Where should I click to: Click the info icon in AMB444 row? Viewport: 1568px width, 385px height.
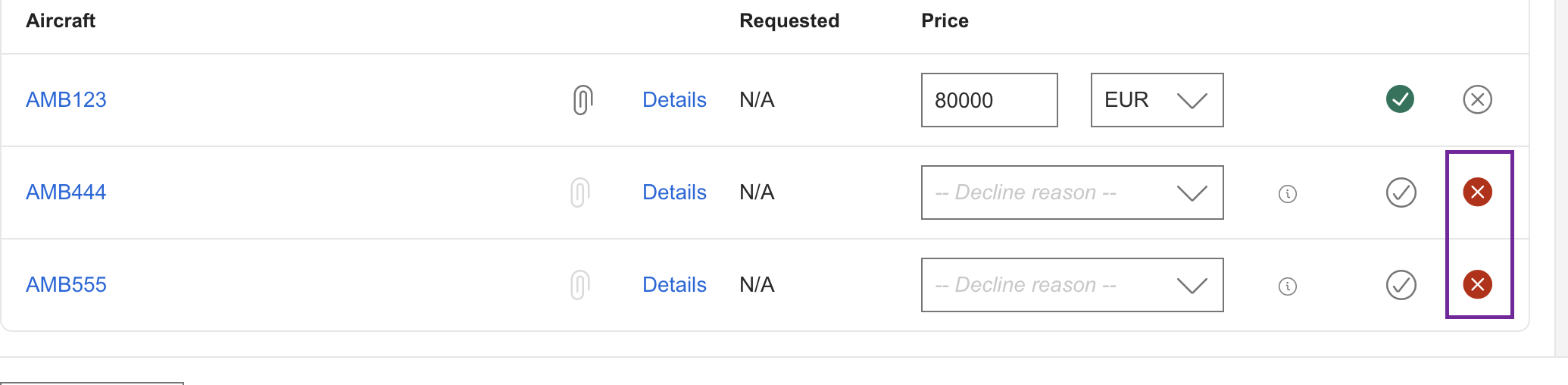click(x=1287, y=194)
